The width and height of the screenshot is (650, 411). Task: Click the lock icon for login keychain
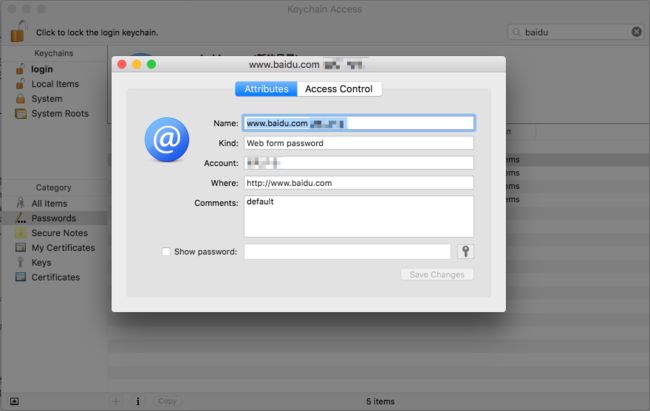[17, 32]
